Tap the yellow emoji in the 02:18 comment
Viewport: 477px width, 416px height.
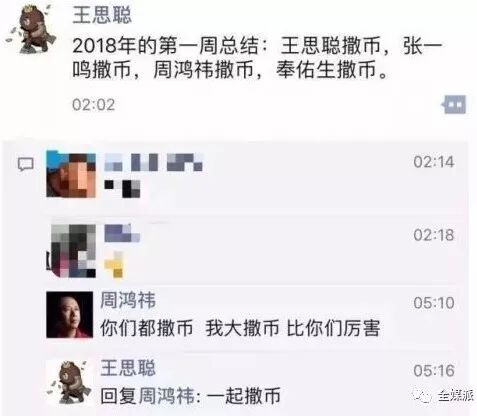tap(114, 265)
